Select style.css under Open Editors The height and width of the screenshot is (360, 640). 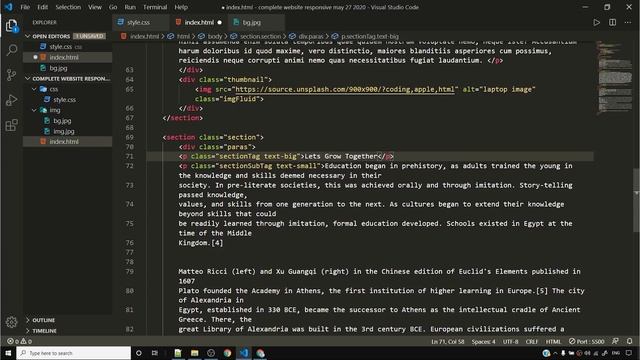[68, 47]
